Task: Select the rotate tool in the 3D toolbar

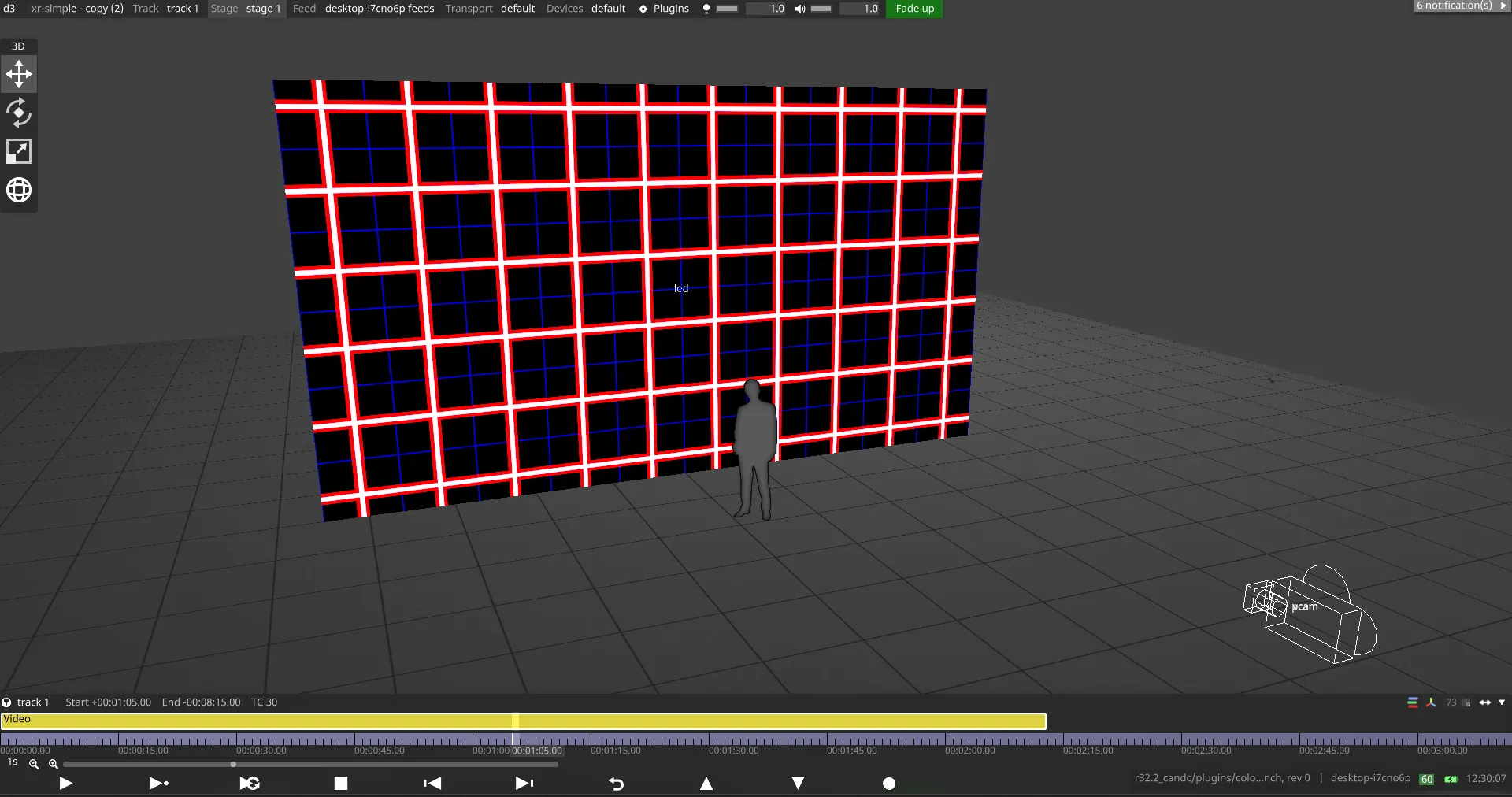Action: point(18,112)
